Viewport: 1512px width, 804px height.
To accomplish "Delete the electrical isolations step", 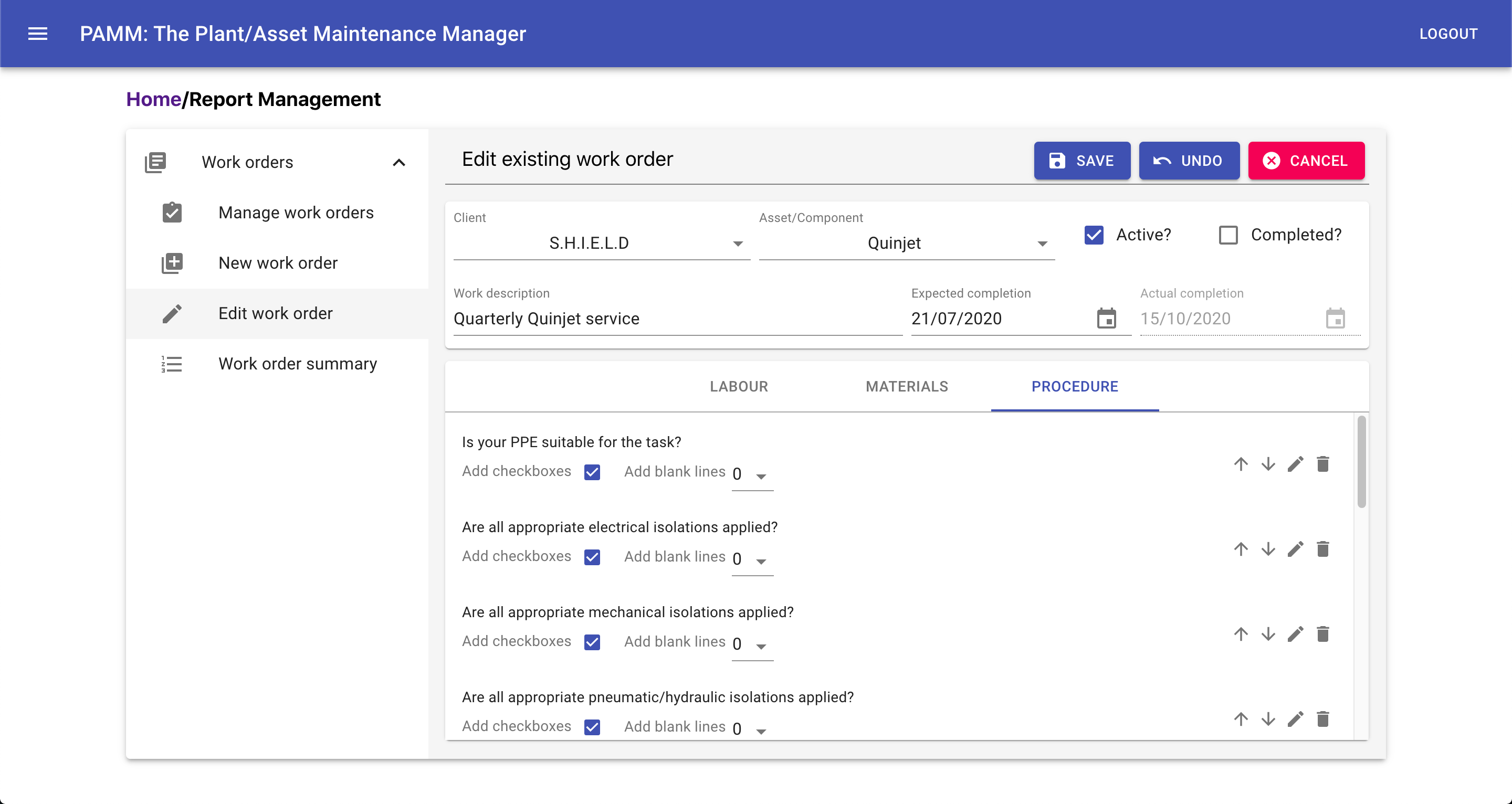I will [x=1322, y=549].
